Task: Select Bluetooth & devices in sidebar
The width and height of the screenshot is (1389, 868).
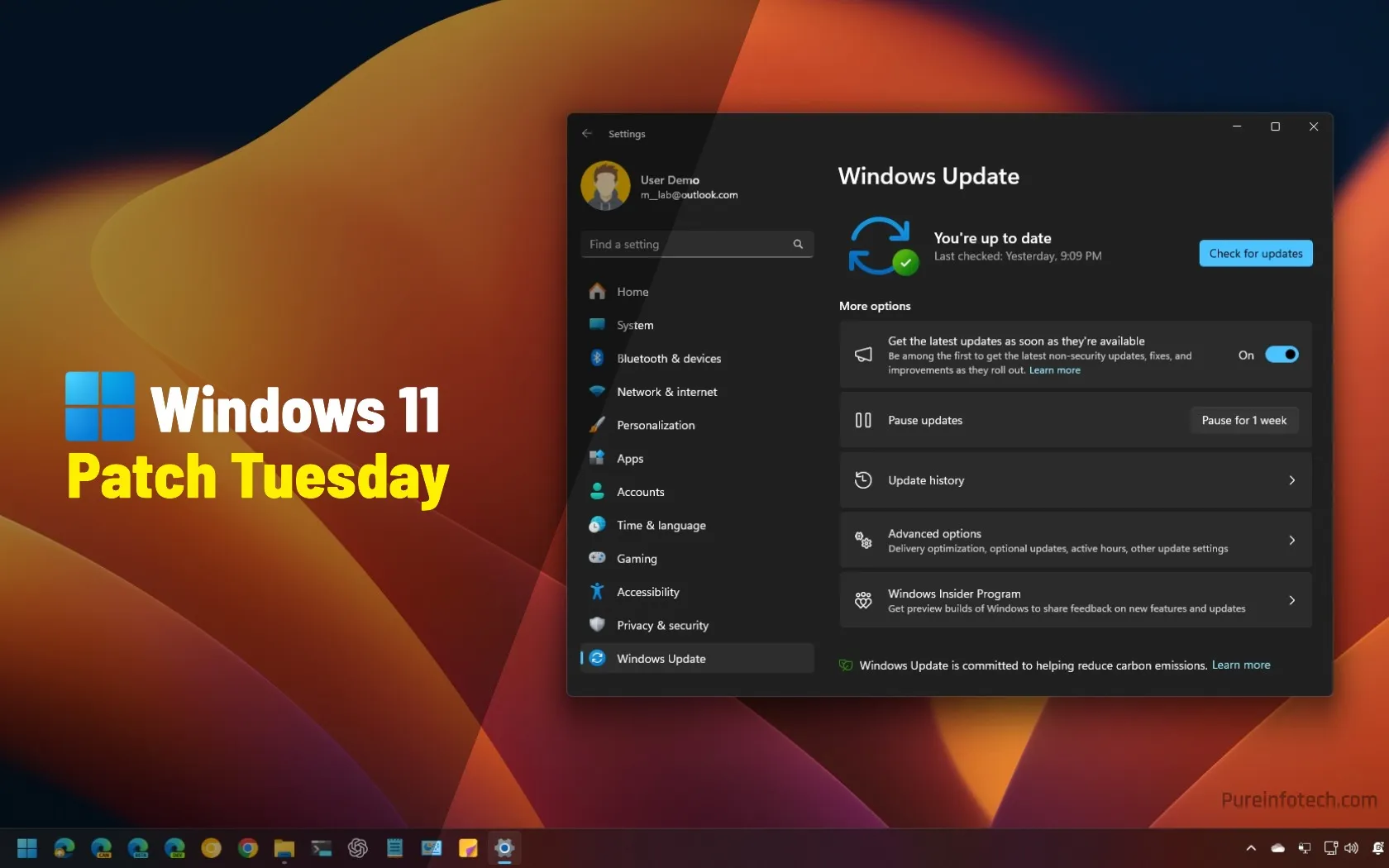Action: pos(697,358)
